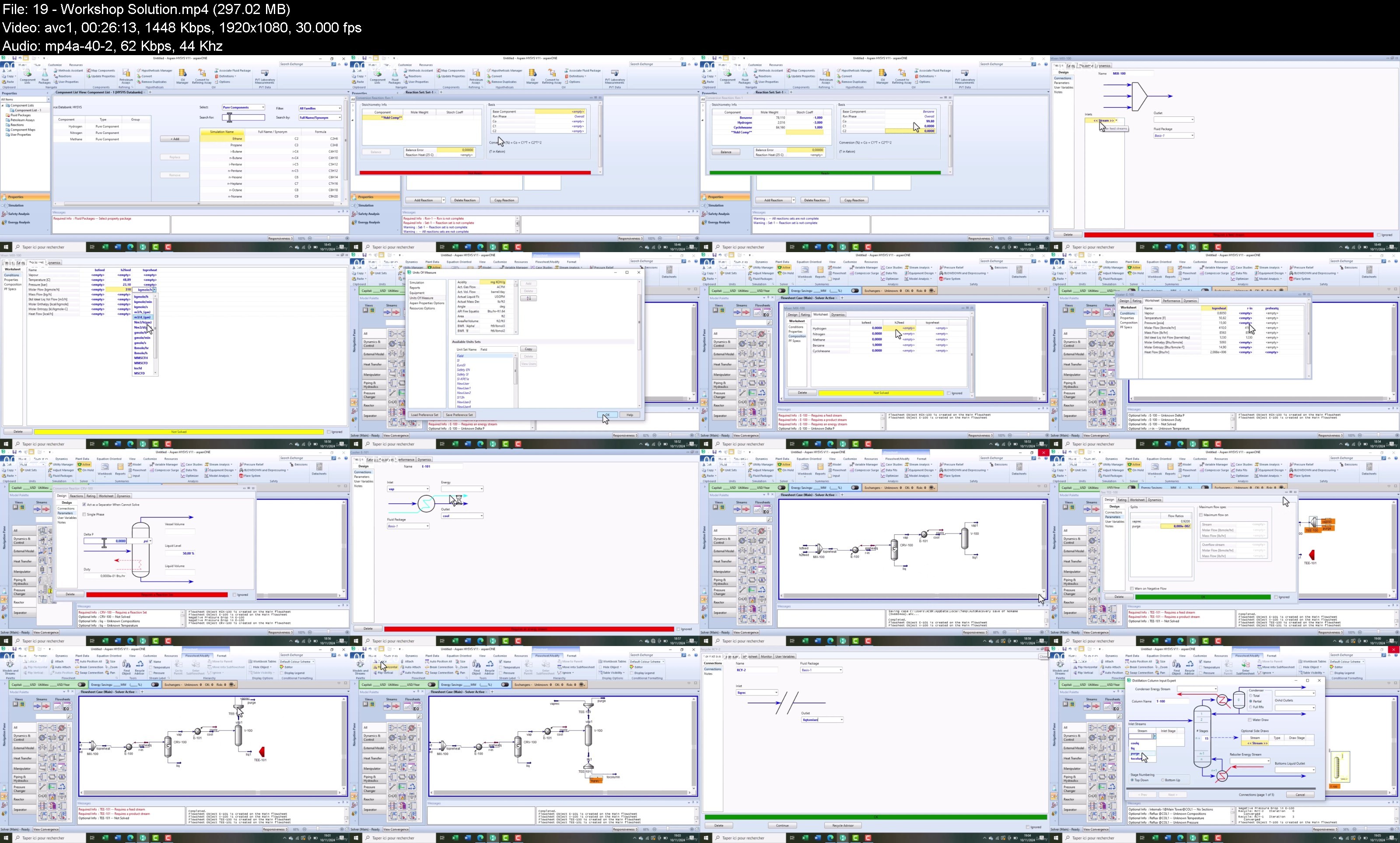Click sort arrows button in Units Of Measure dialog

point(528,298)
